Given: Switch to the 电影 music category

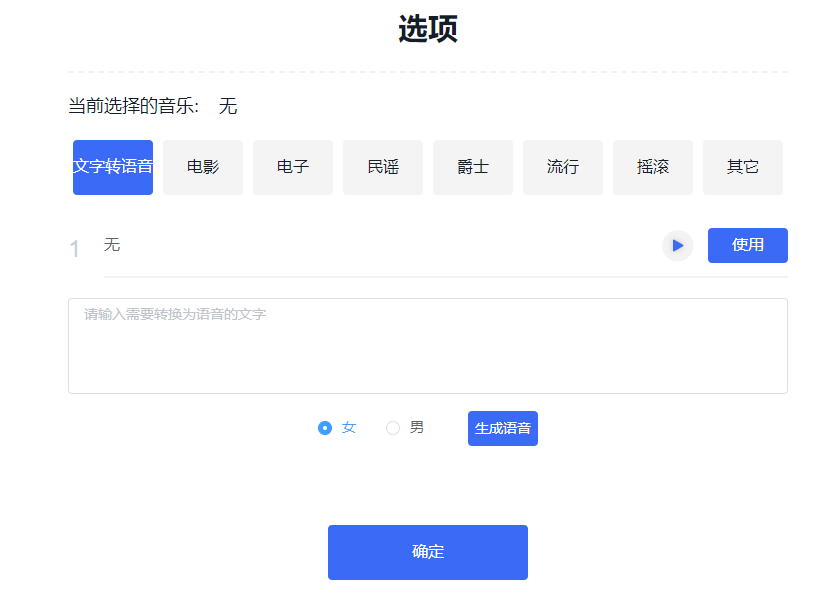Looking at the screenshot, I should [202, 166].
